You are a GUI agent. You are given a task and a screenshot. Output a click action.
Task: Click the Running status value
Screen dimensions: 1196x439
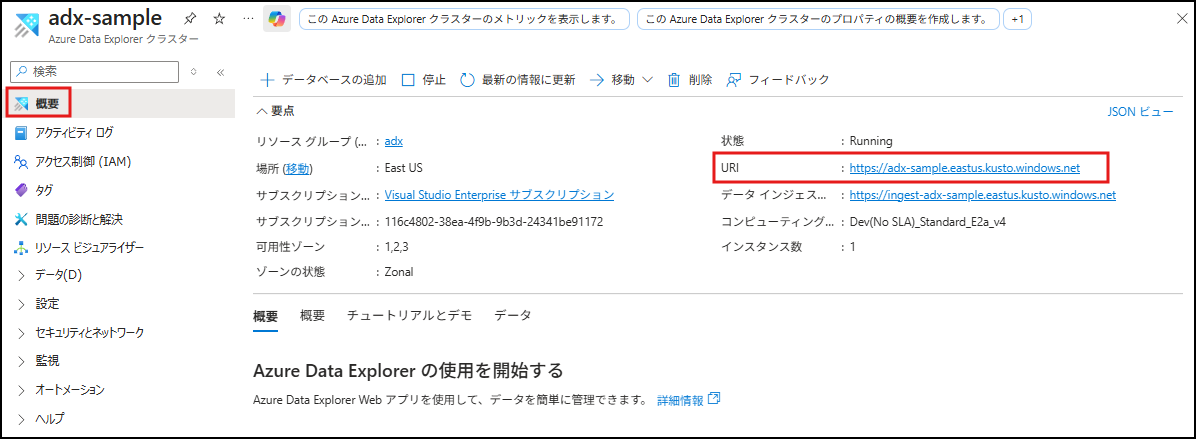point(871,141)
